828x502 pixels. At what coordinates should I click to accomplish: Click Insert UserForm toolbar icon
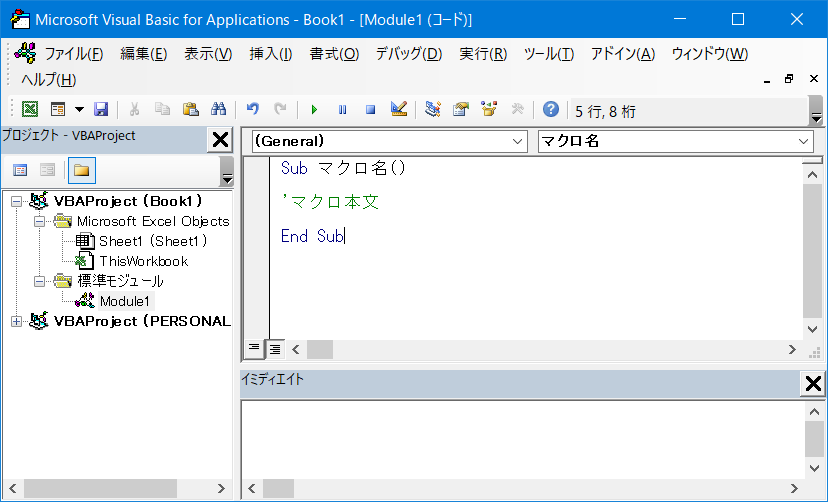pos(58,109)
